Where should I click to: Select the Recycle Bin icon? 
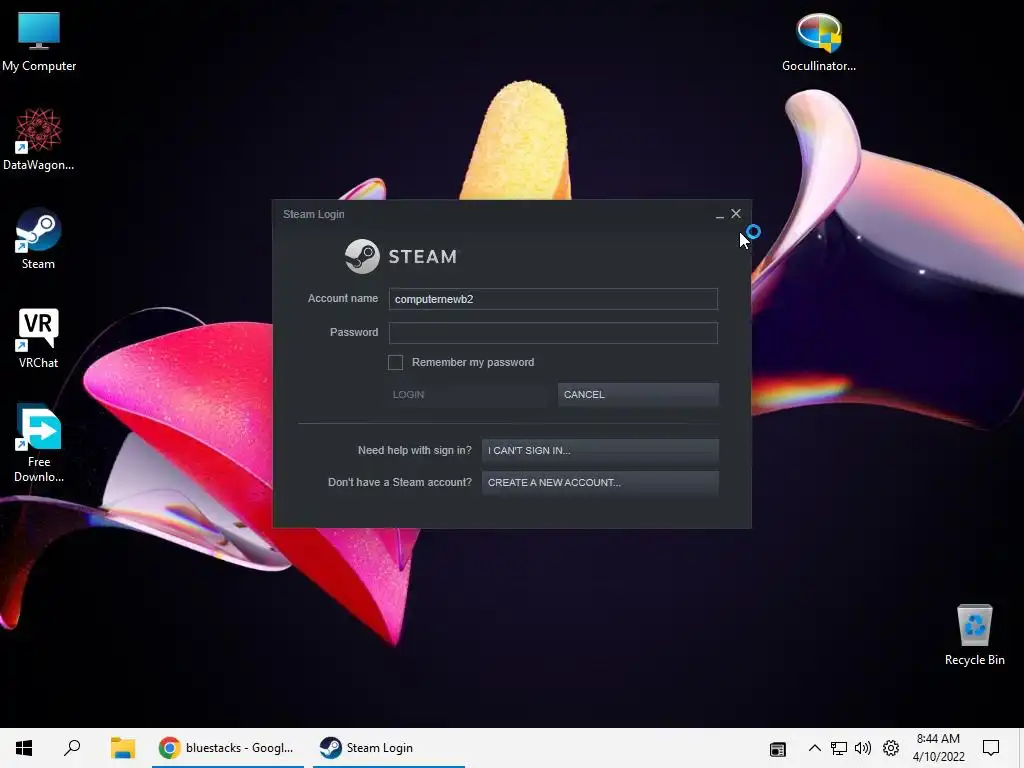[974, 635]
